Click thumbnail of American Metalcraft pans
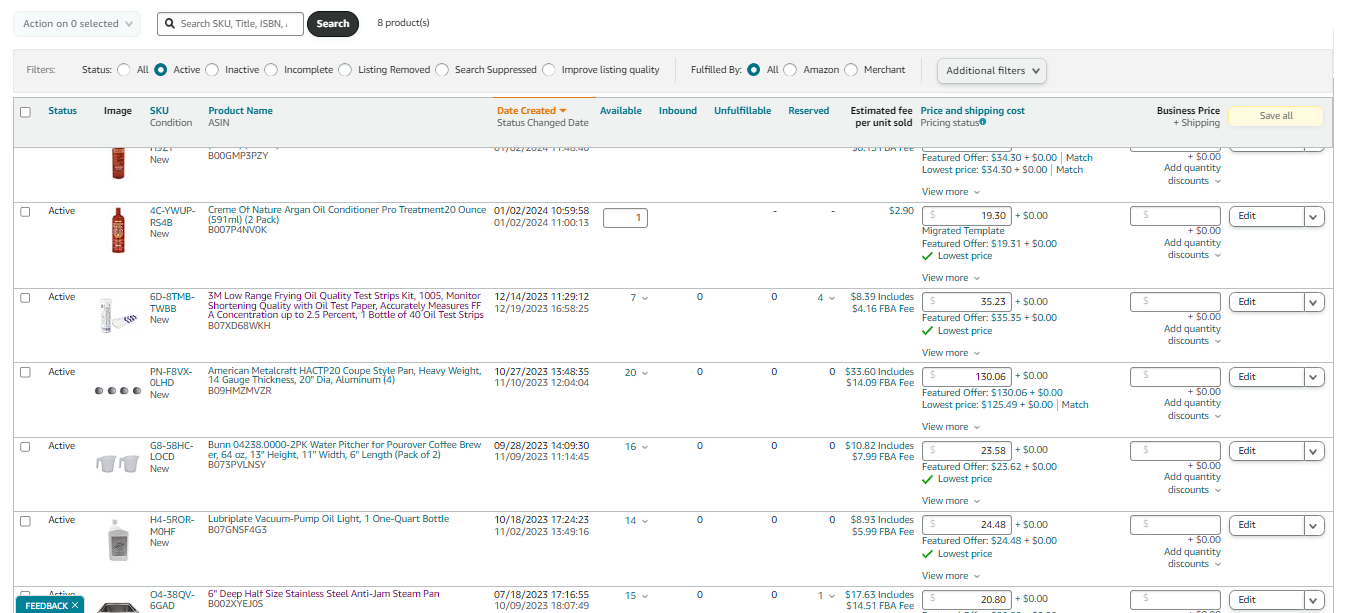 coord(116,391)
